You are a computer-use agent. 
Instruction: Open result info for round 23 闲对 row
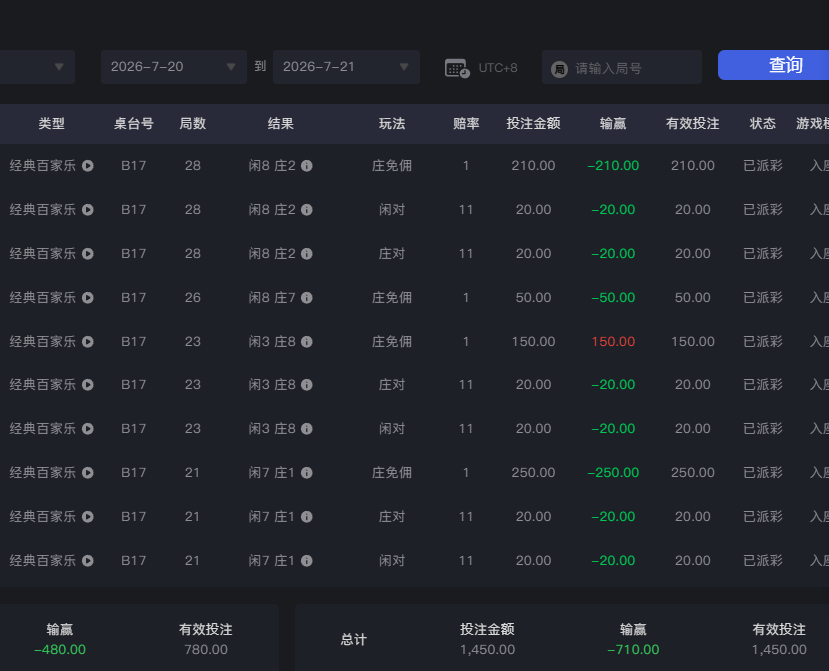click(307, 428)
